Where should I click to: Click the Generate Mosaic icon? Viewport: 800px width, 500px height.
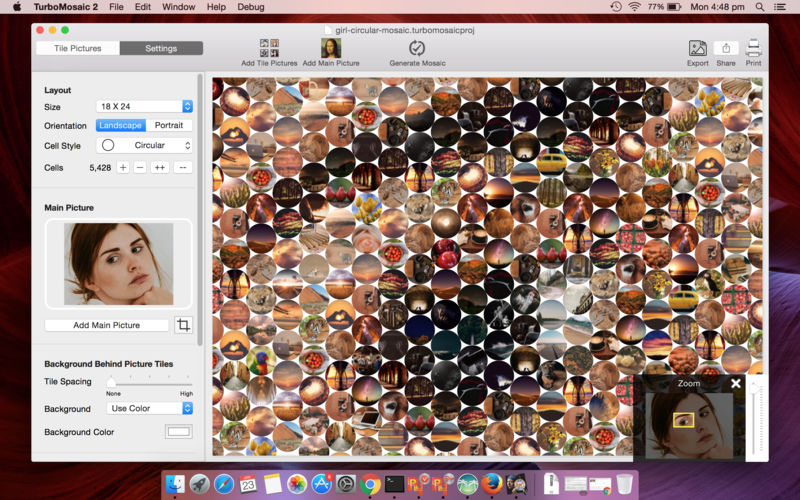pos(417,48)
